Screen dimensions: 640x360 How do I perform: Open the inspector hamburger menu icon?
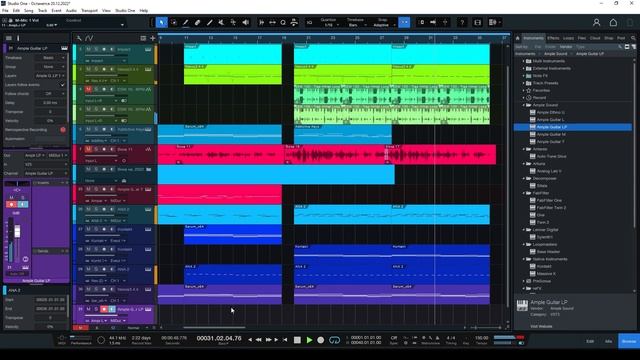[9, 38]
